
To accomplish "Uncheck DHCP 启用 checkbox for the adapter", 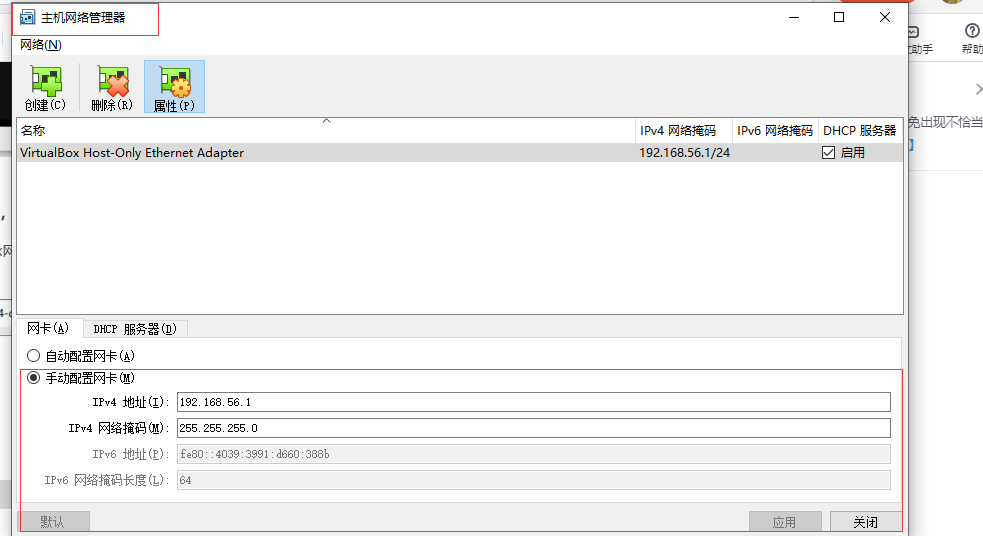I will [x=828, y=153].
